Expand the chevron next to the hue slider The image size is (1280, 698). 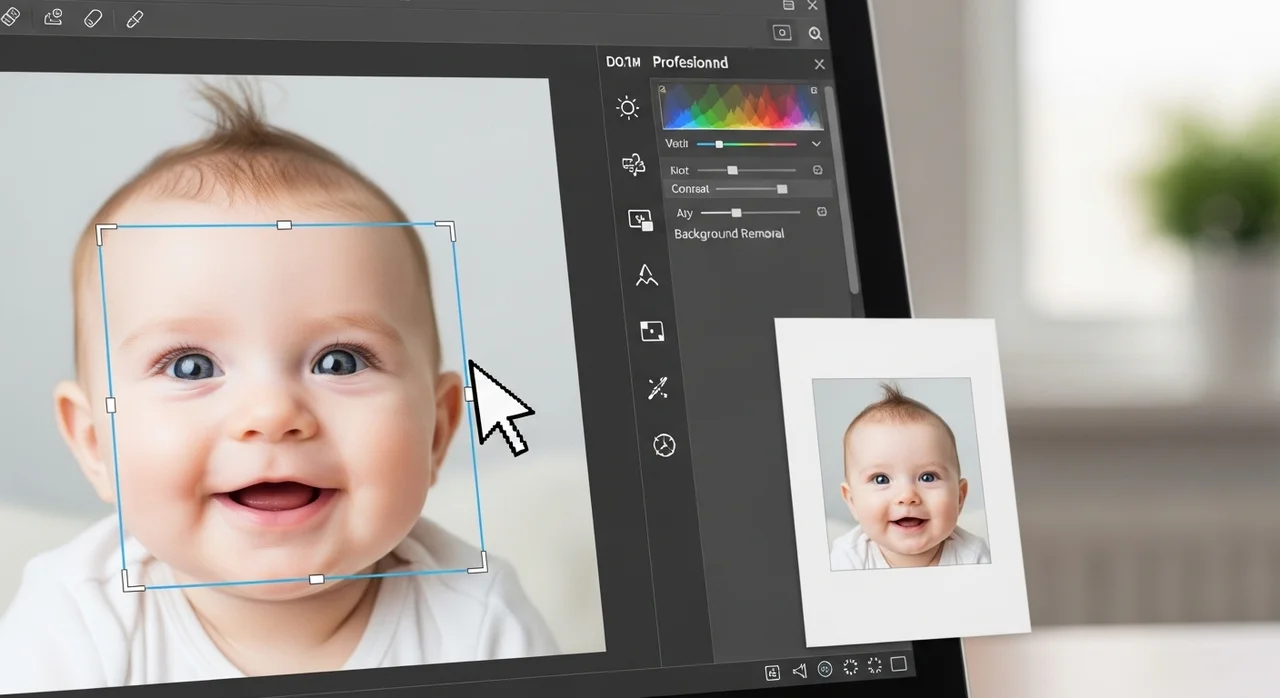pyautogui.click(x=816, y=144)
